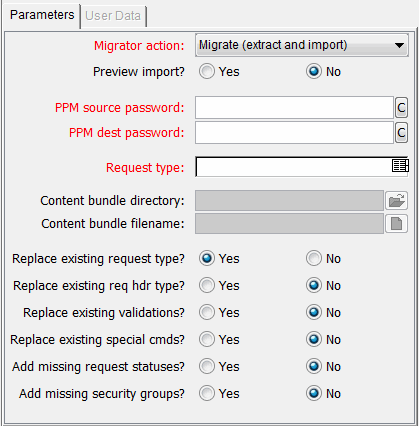Set Preview import to Yes

tap(207, 72)
